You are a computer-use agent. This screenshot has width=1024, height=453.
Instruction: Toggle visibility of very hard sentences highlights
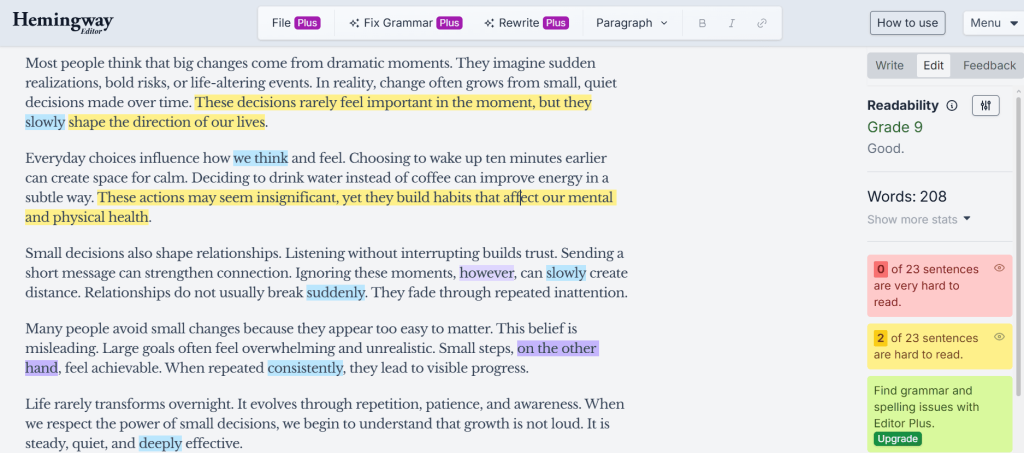pyautogui.click(x=998, y=268)
